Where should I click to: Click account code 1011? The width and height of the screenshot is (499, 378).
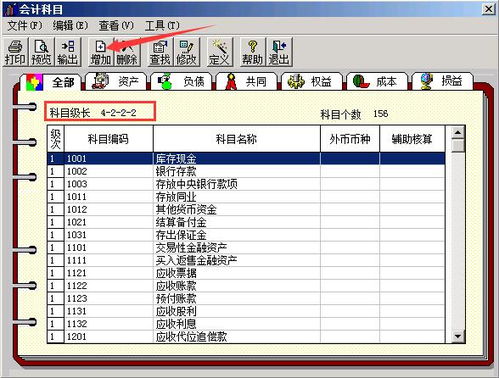[x=77, y=197]
